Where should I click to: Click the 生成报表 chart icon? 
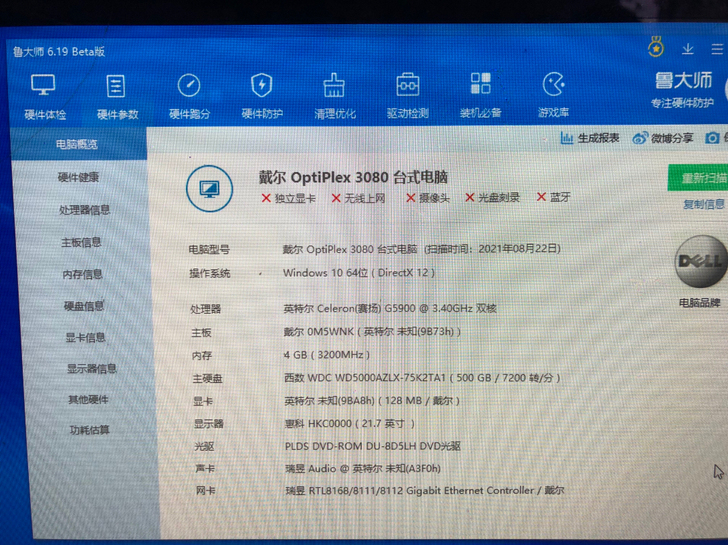(x=566, y=138)
